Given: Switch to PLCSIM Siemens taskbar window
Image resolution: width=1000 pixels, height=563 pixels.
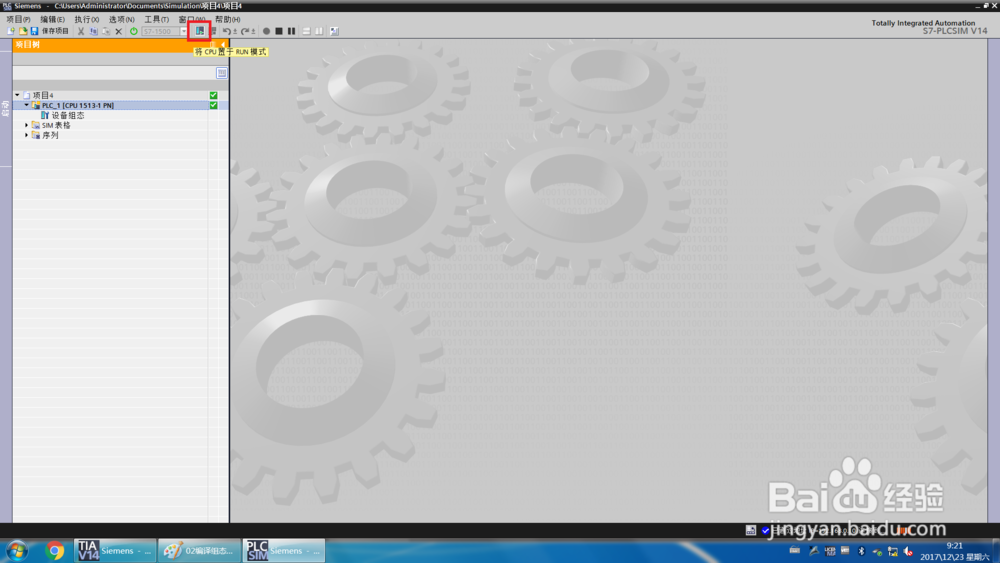Looking at the screenshot, I should (284, 551).
